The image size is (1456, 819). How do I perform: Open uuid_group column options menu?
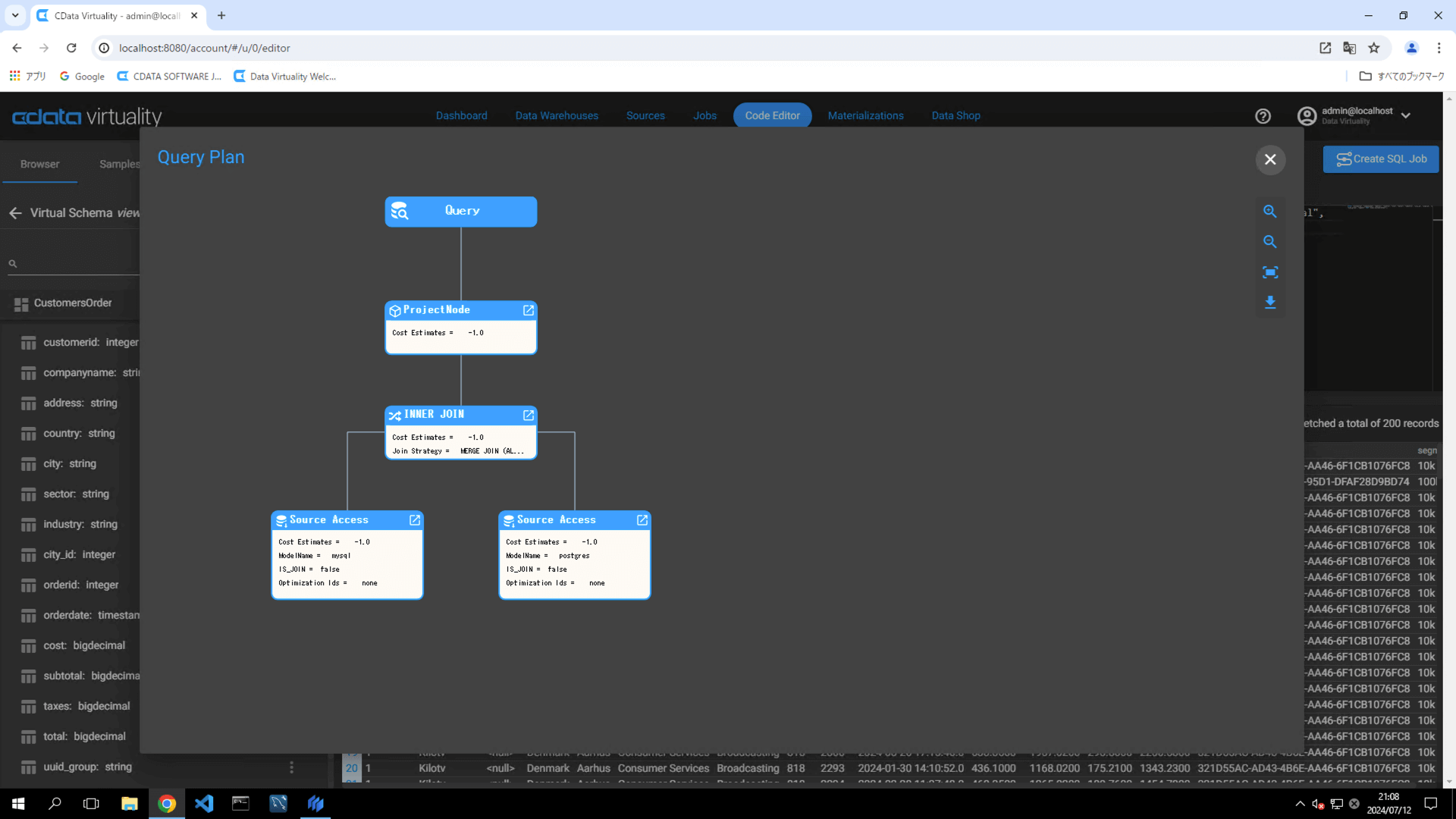(x=291, y=767)
